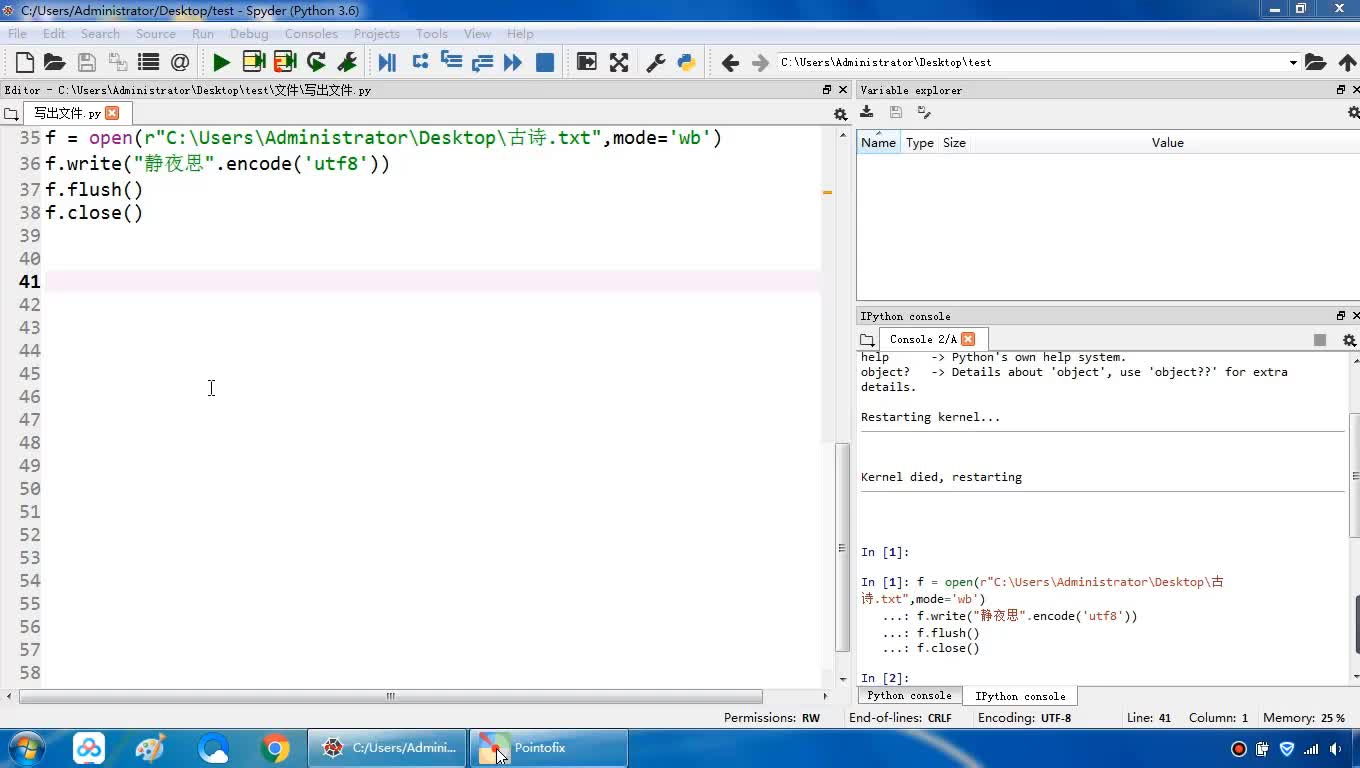Click the Run current cell icon

click(254, 62)
